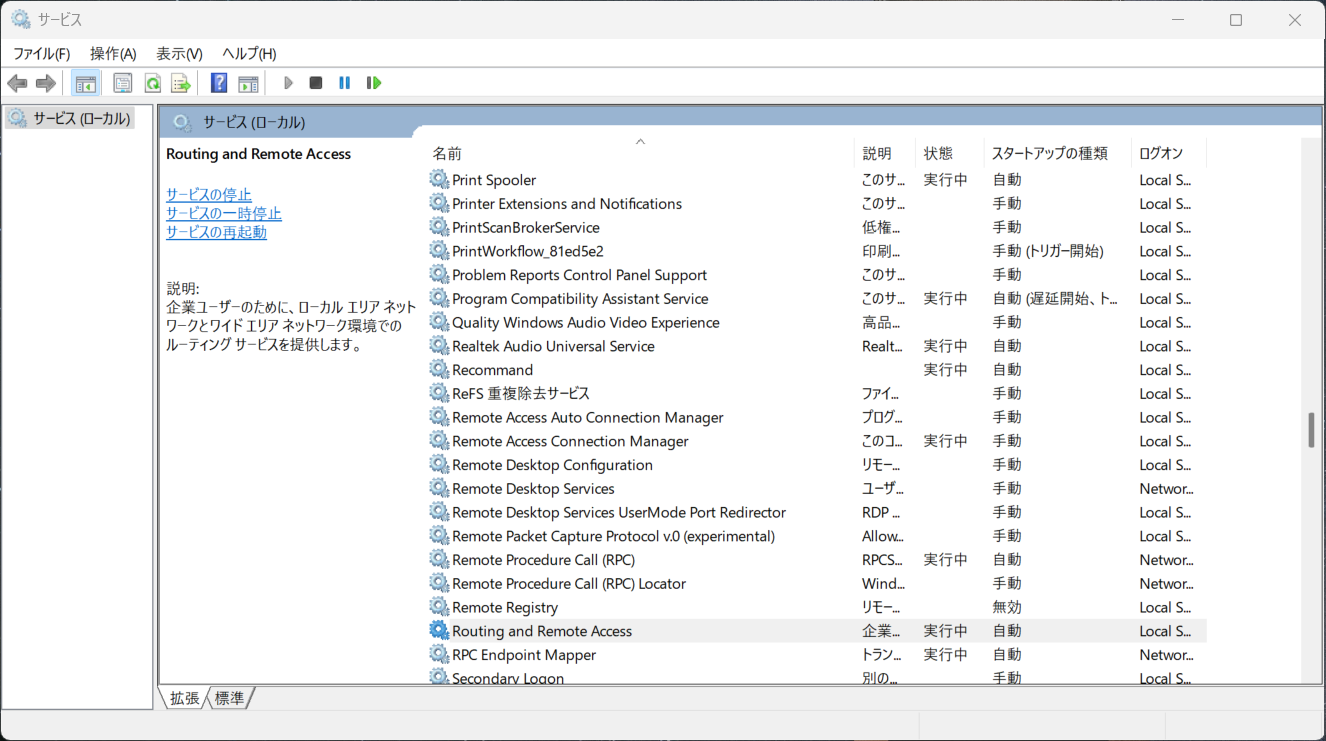Sort by the ログオン column header
The height and width of the screenshot is (741, 1326).
coord(1169,153)
